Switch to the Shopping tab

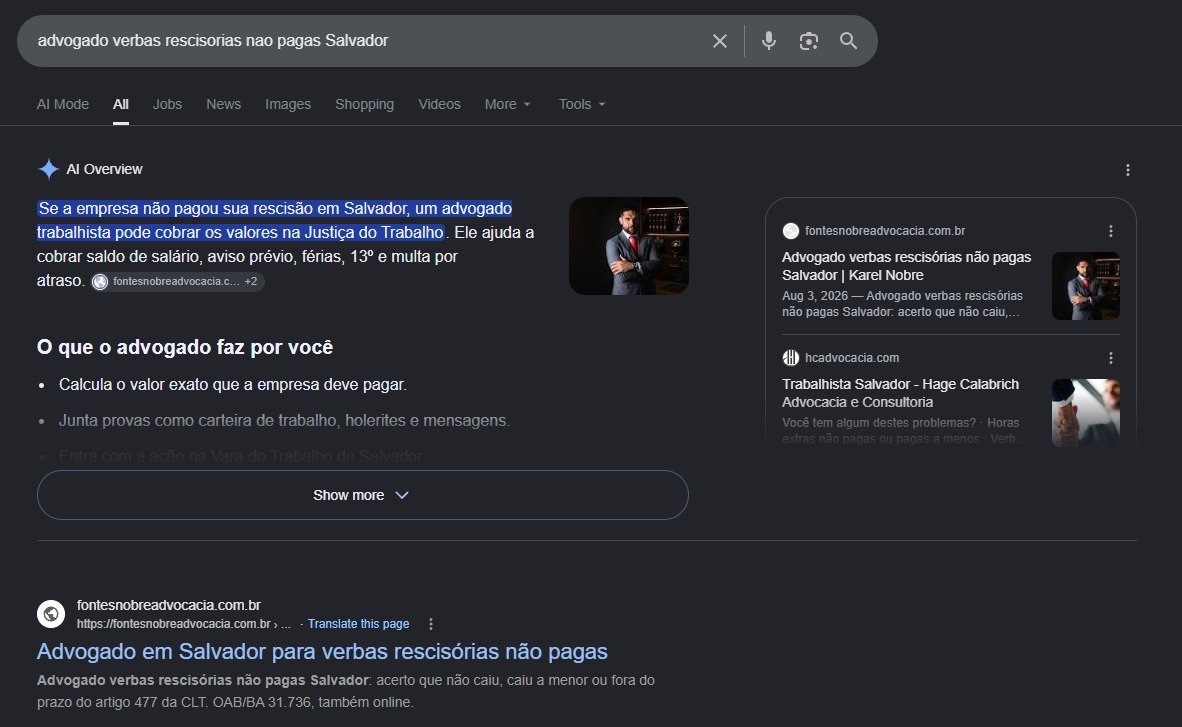(x=365, y=104)
